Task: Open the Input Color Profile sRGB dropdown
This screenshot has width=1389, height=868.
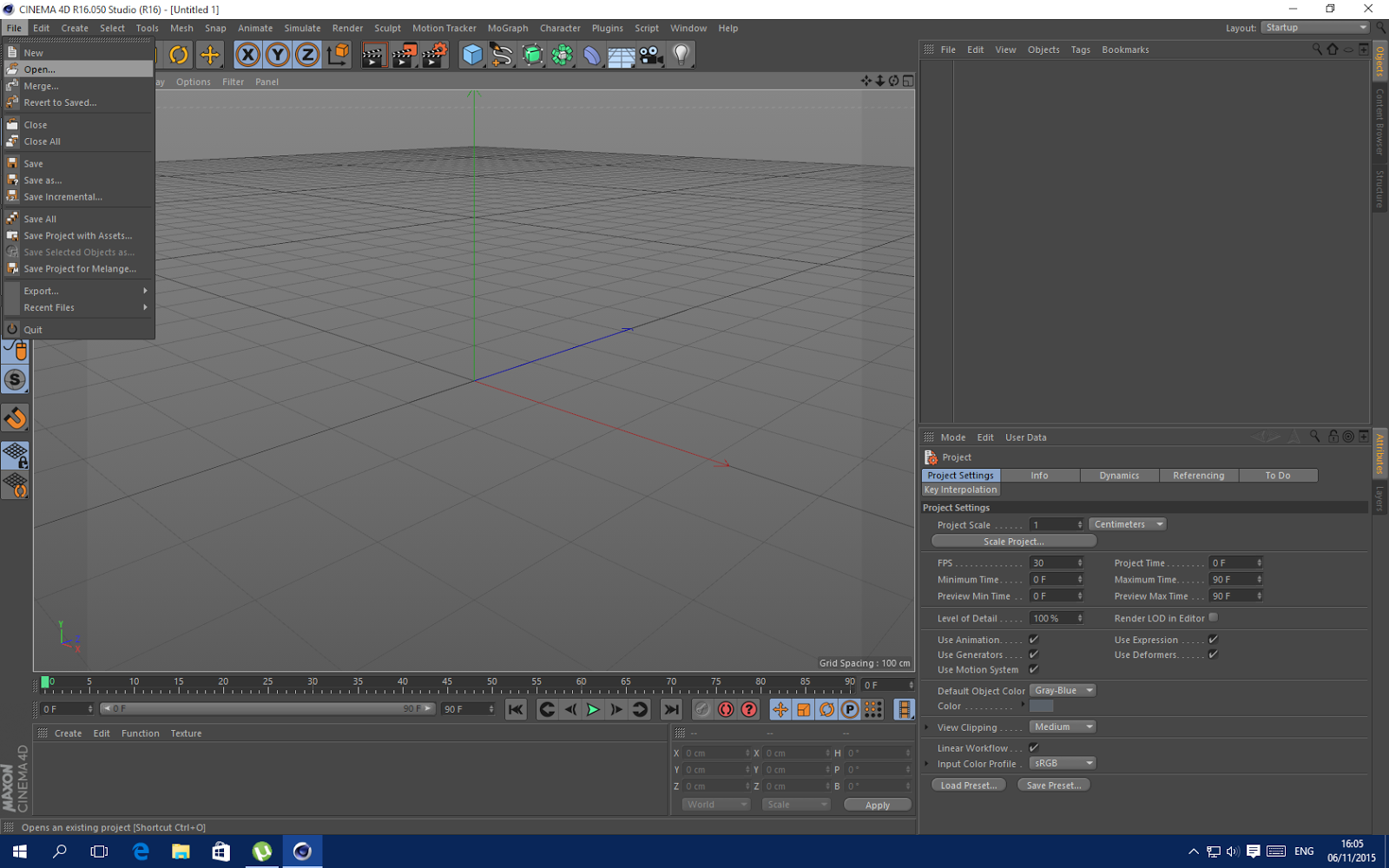Action: 1063,764
